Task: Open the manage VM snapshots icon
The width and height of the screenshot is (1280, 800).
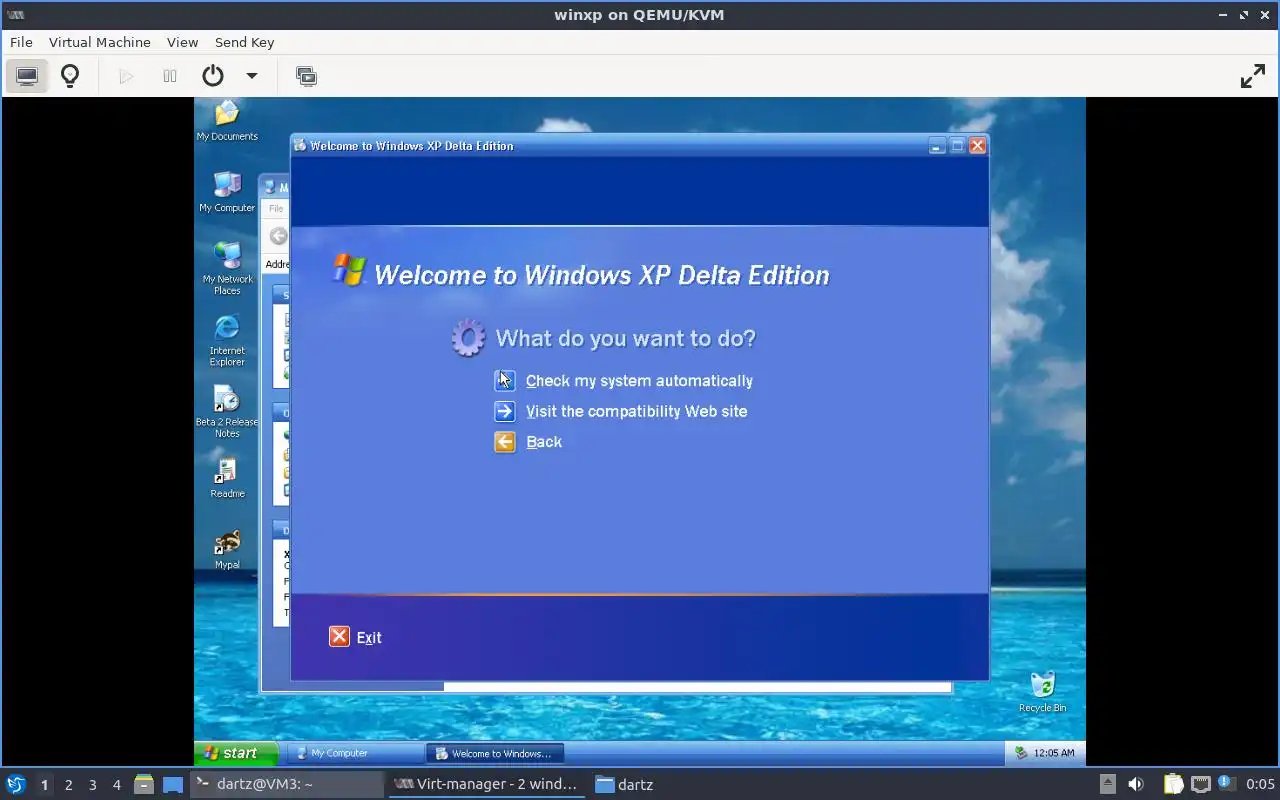Action: [x=306, y=76]
